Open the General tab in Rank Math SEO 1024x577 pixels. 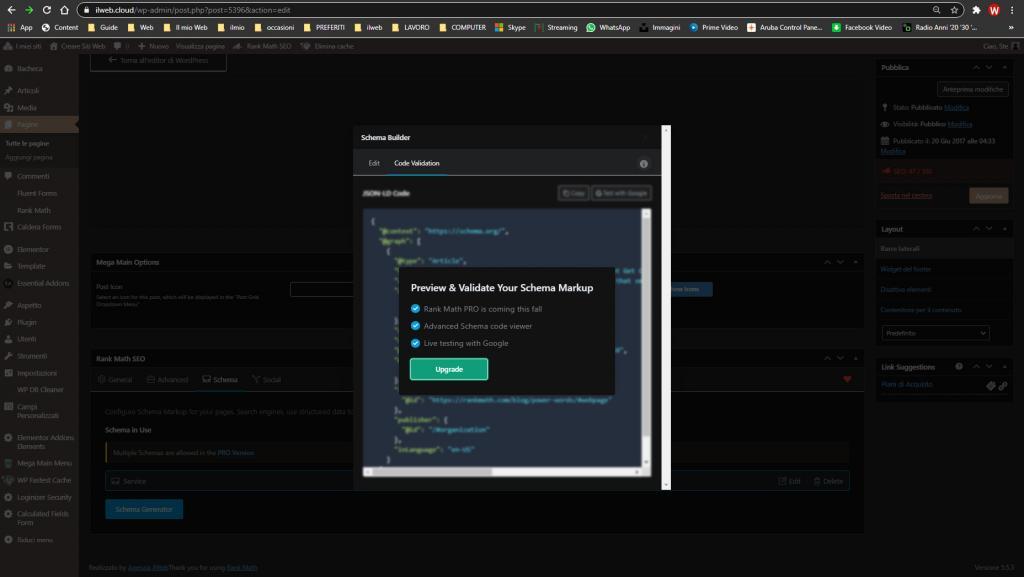(115, 379)
